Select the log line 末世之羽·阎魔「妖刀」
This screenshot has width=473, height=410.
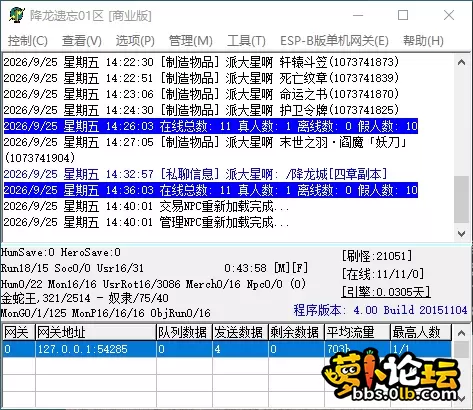click(x=206, y=150)
